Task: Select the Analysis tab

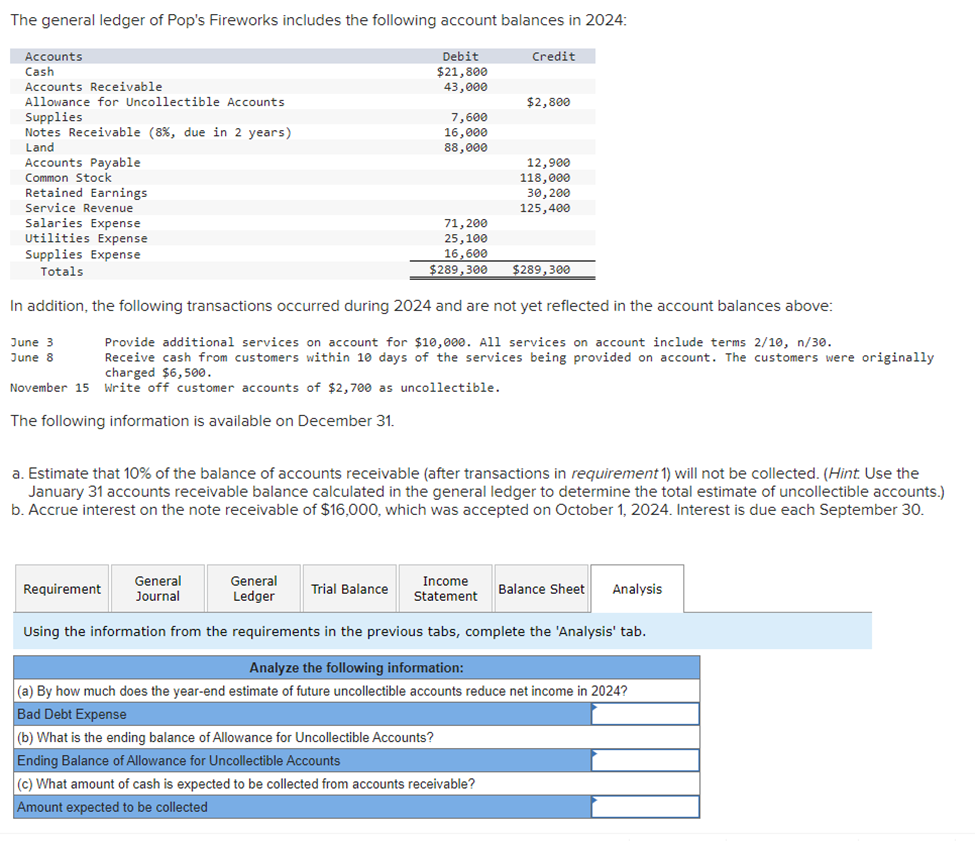Action: 637,588
